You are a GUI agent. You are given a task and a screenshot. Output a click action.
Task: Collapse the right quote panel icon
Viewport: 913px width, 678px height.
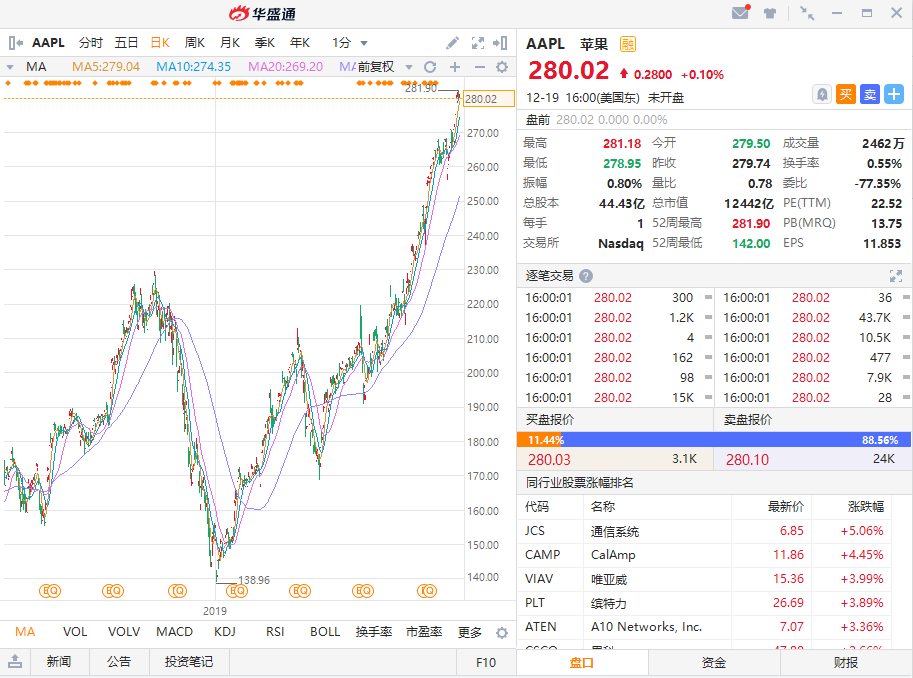[500, 43]
